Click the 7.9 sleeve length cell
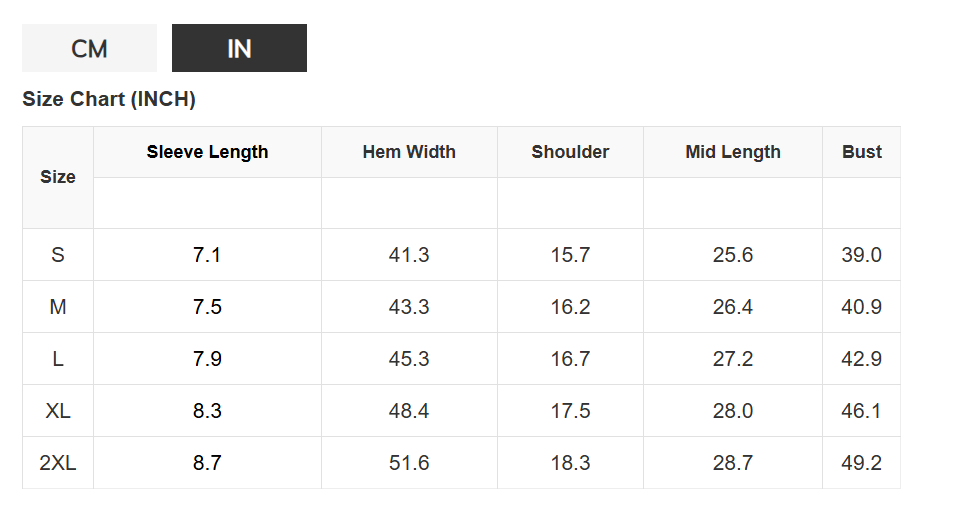 pos(207,359)
